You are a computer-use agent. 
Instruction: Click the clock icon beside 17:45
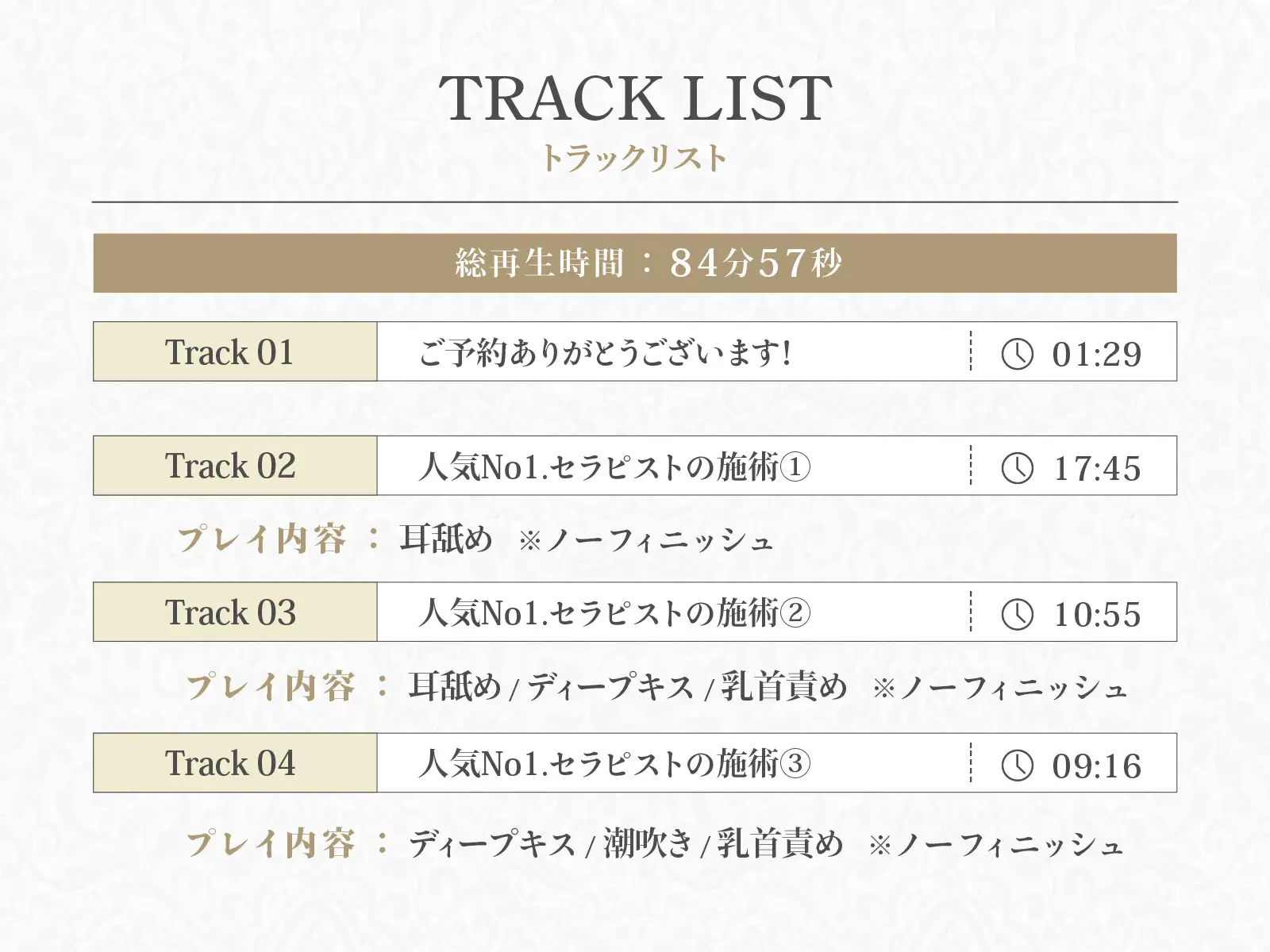click(1018, 468)
